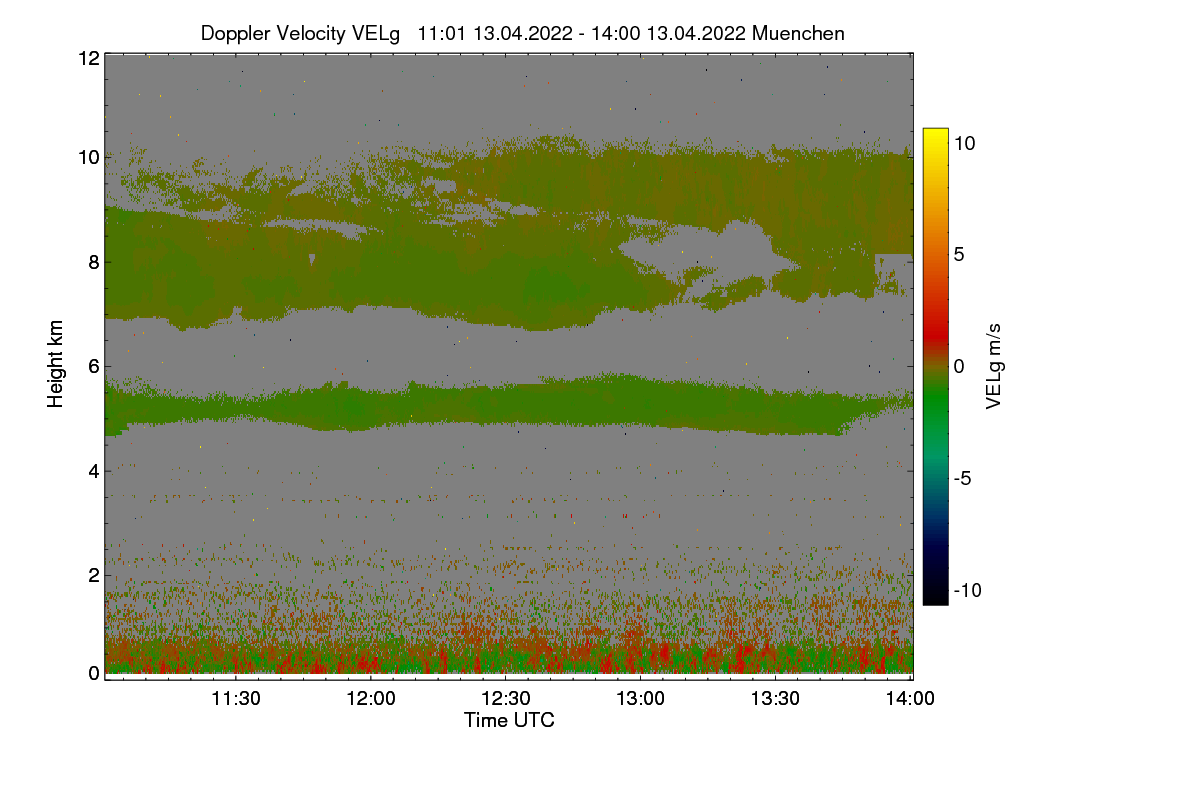This screenshot has height=800, width=1200.
Task: Click the 'VELg m/s' colorbar label
Action: (x=993, y=365)
